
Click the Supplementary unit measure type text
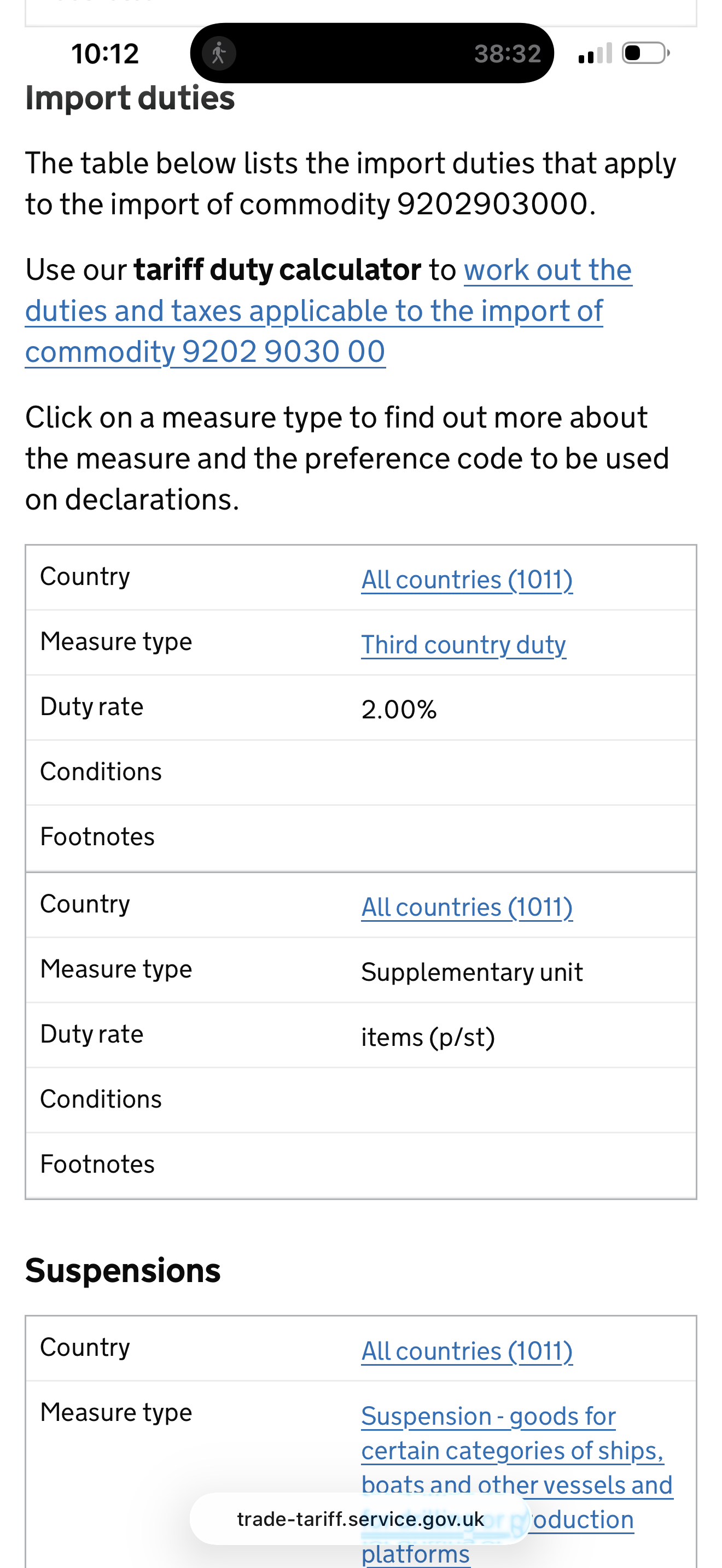tap(472, 972)
